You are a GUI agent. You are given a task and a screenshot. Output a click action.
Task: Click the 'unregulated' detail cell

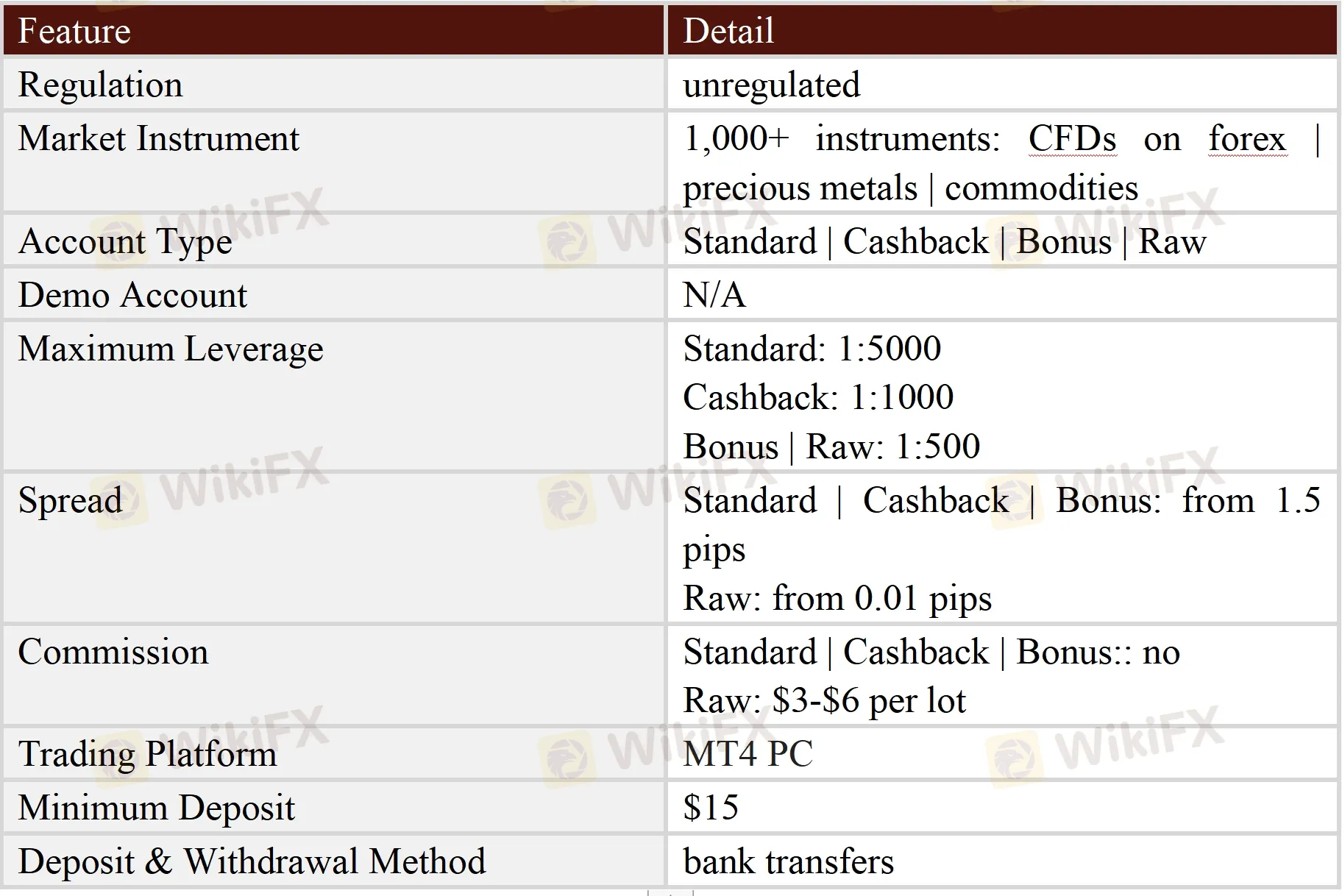click(771, 85)
